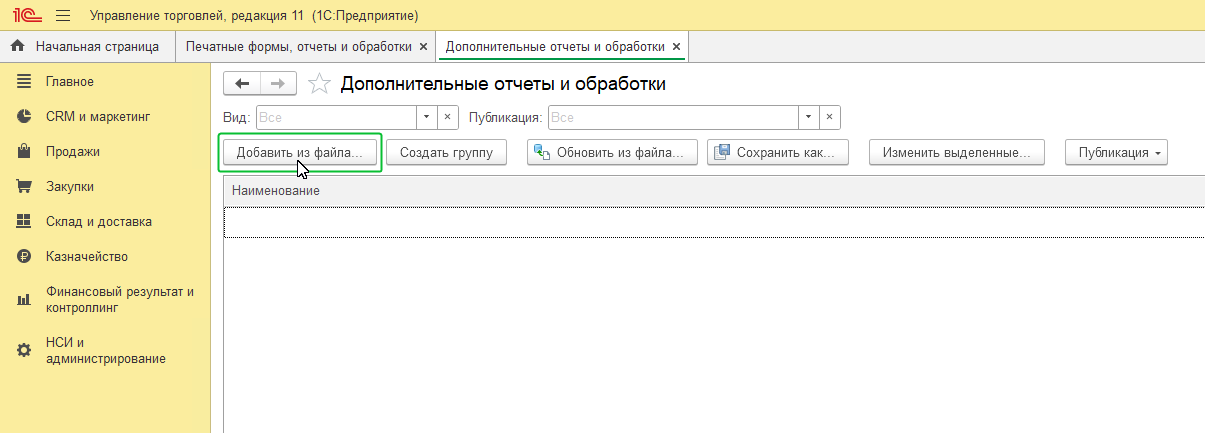
Task: Clear the Вид filter field
Action: pyautogui.click(x=448, y=117)
